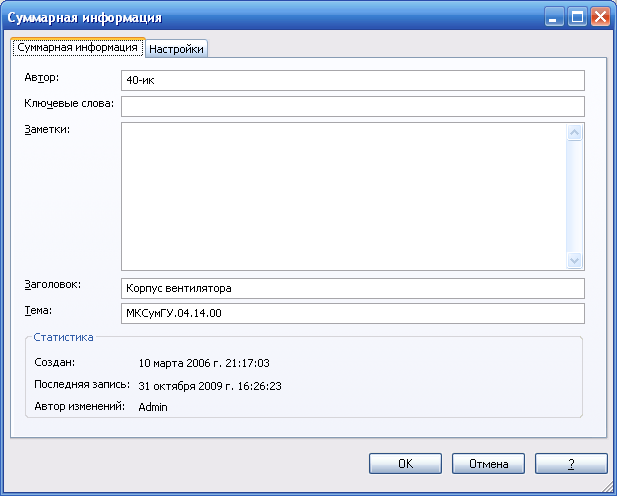The width and height of the screenshot is (617, 496).
Task: Minimize the Суммарная информация window
Action: pyautogui.click(x=554, y=17)
